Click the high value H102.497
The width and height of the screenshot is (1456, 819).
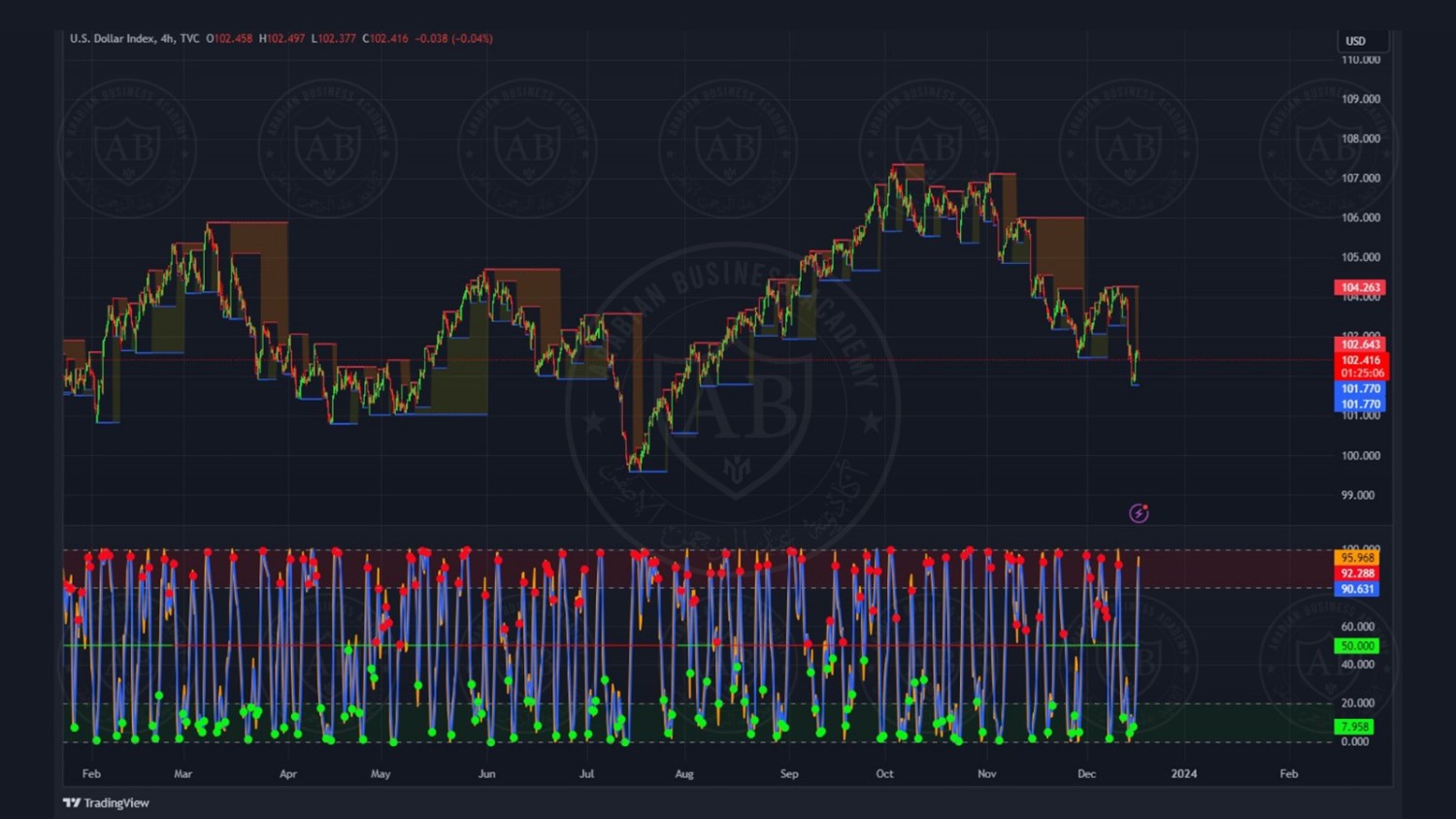281,39
